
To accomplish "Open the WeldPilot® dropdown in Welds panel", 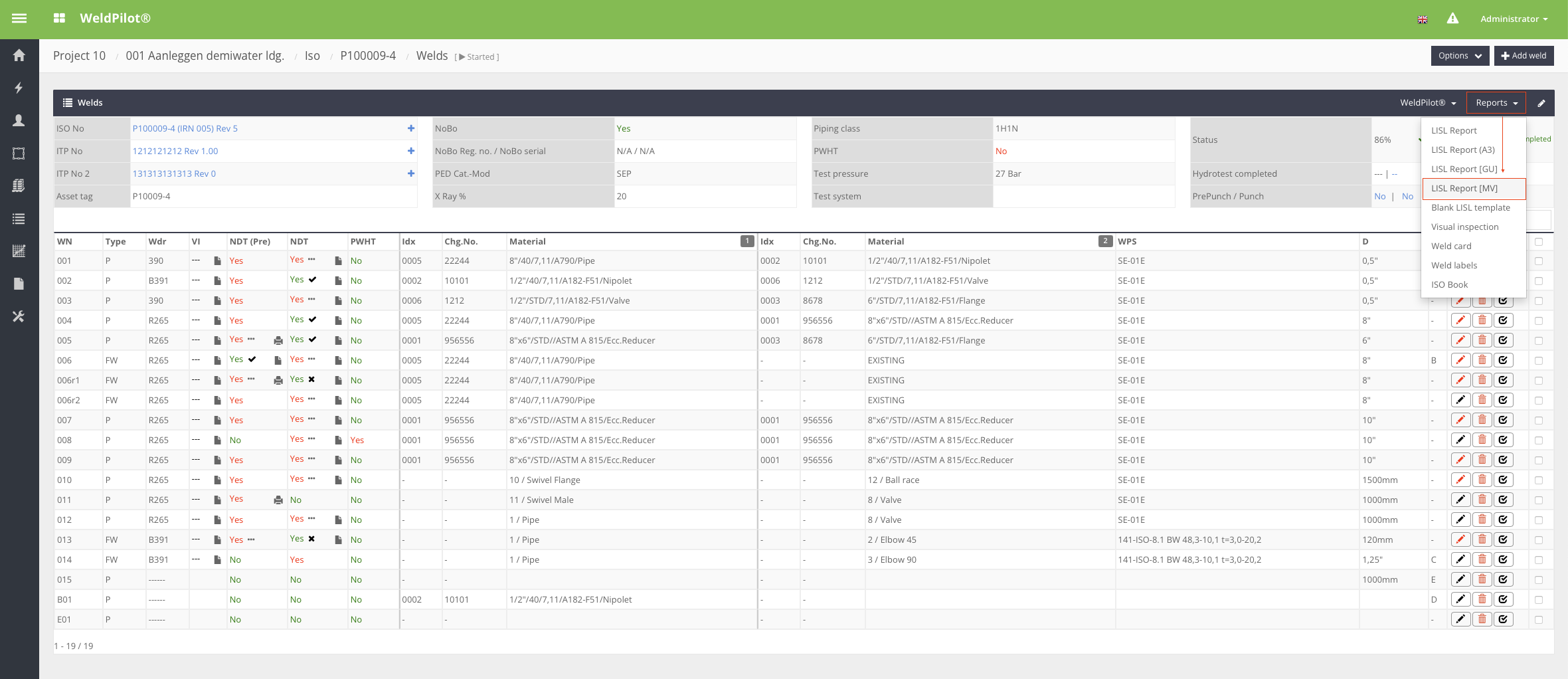I will tap(1427, 103).
